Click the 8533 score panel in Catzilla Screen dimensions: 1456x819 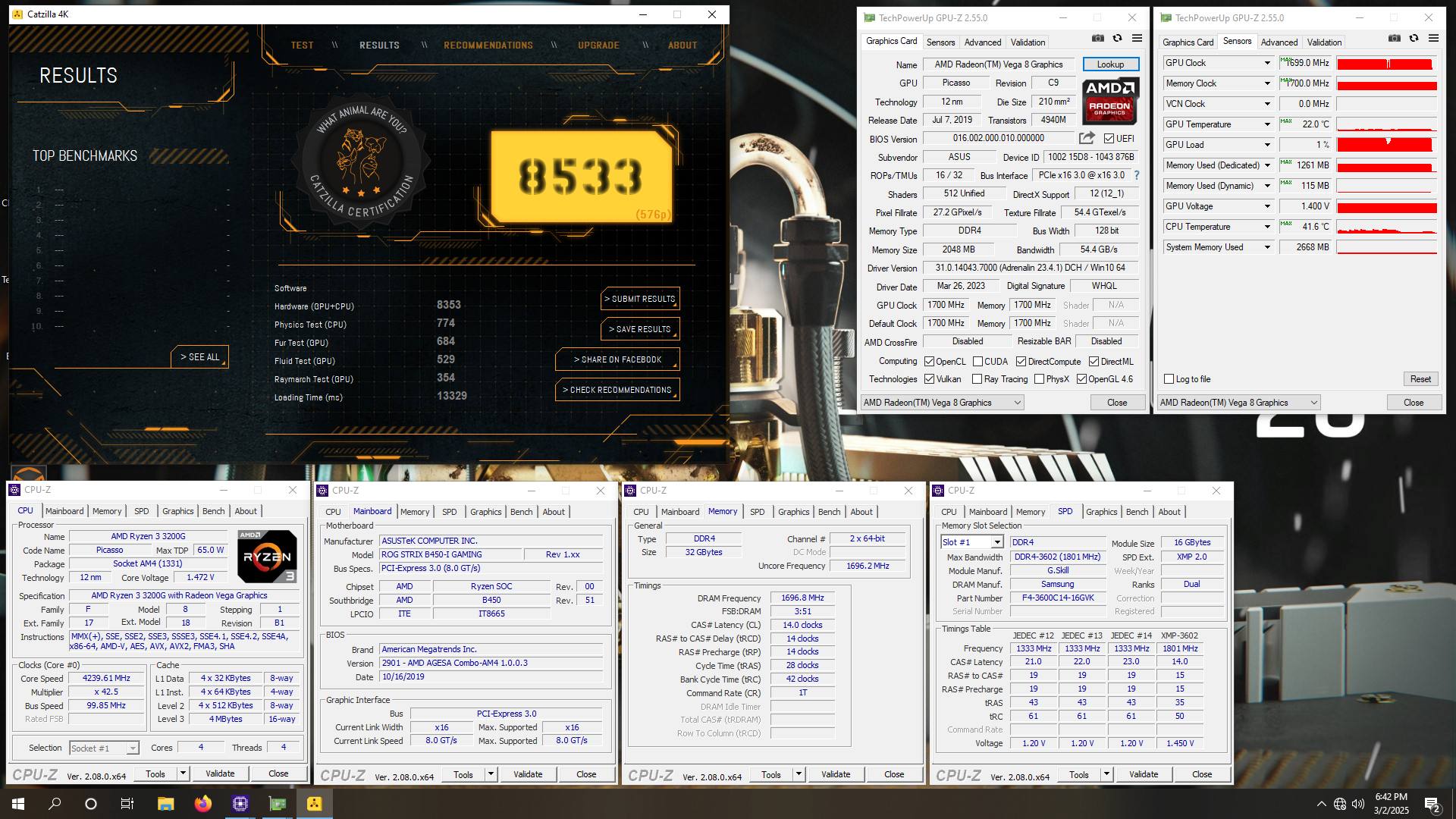[581, 176]
